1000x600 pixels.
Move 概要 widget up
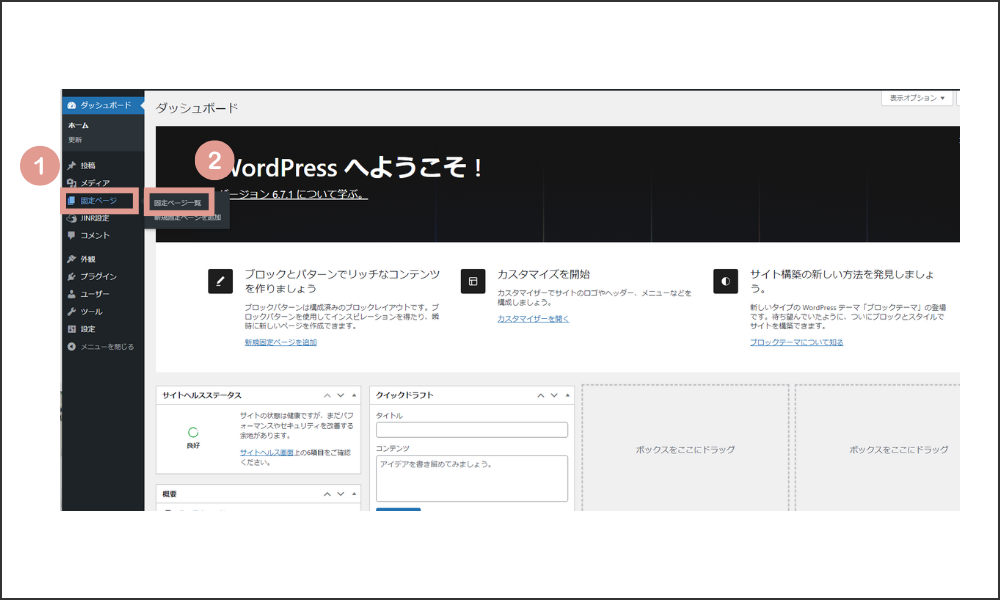[x=327, y=494]
